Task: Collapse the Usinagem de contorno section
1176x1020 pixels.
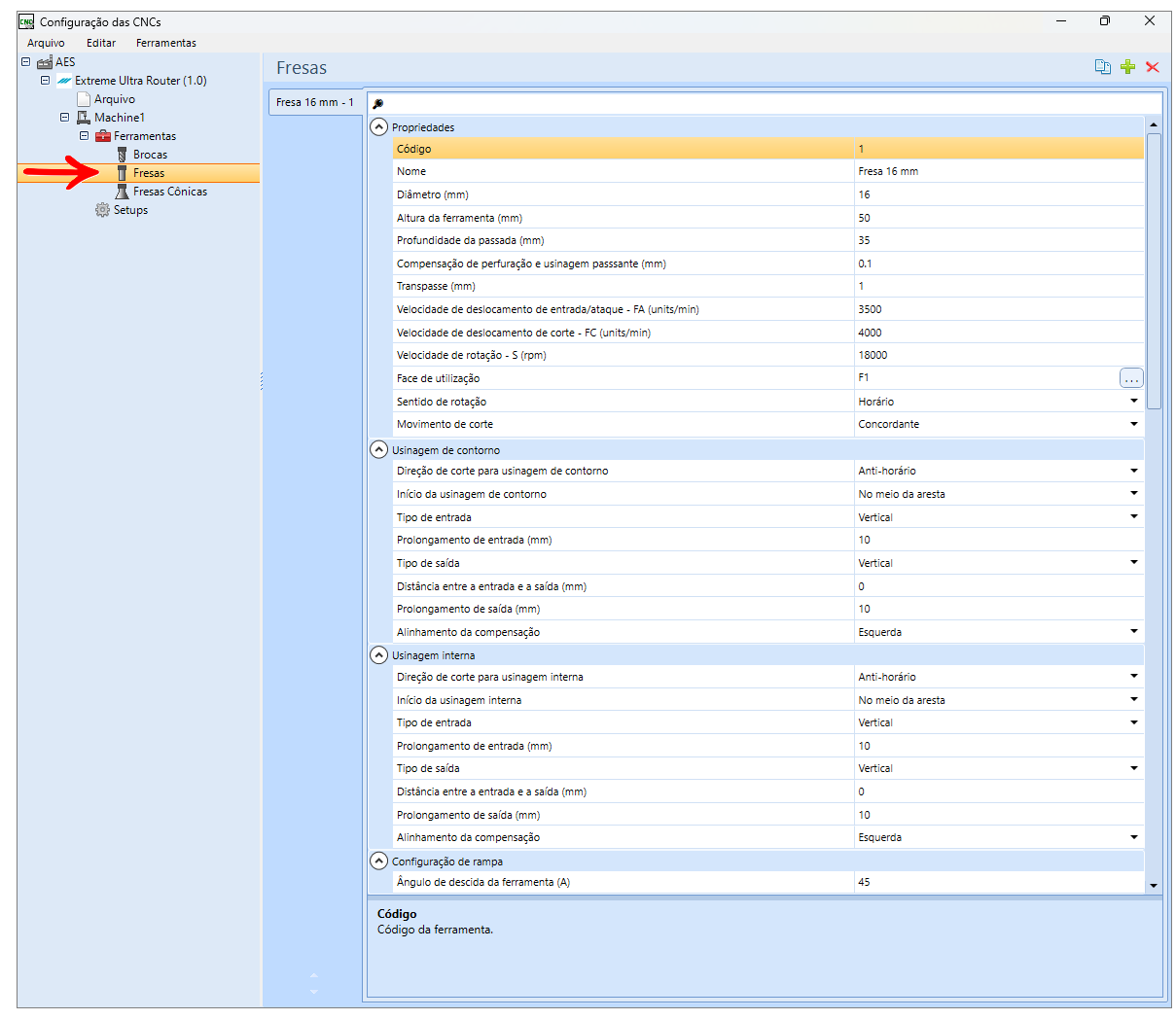Action: point(379,449)
